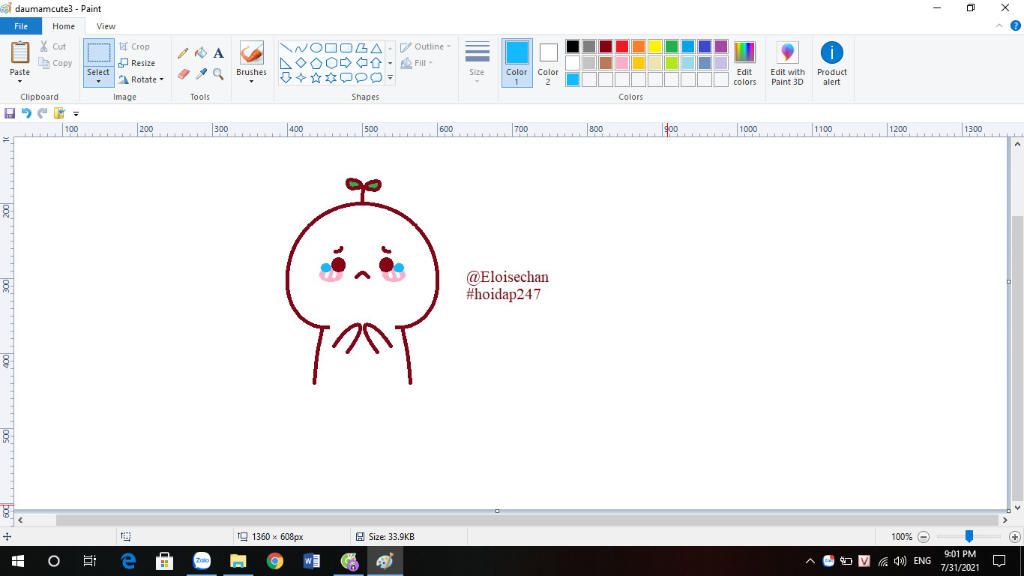This screenshot has height=576, width=1024.
Task: Open Customize Quick Access Toolbar dropdown
Action: (76, 114)
